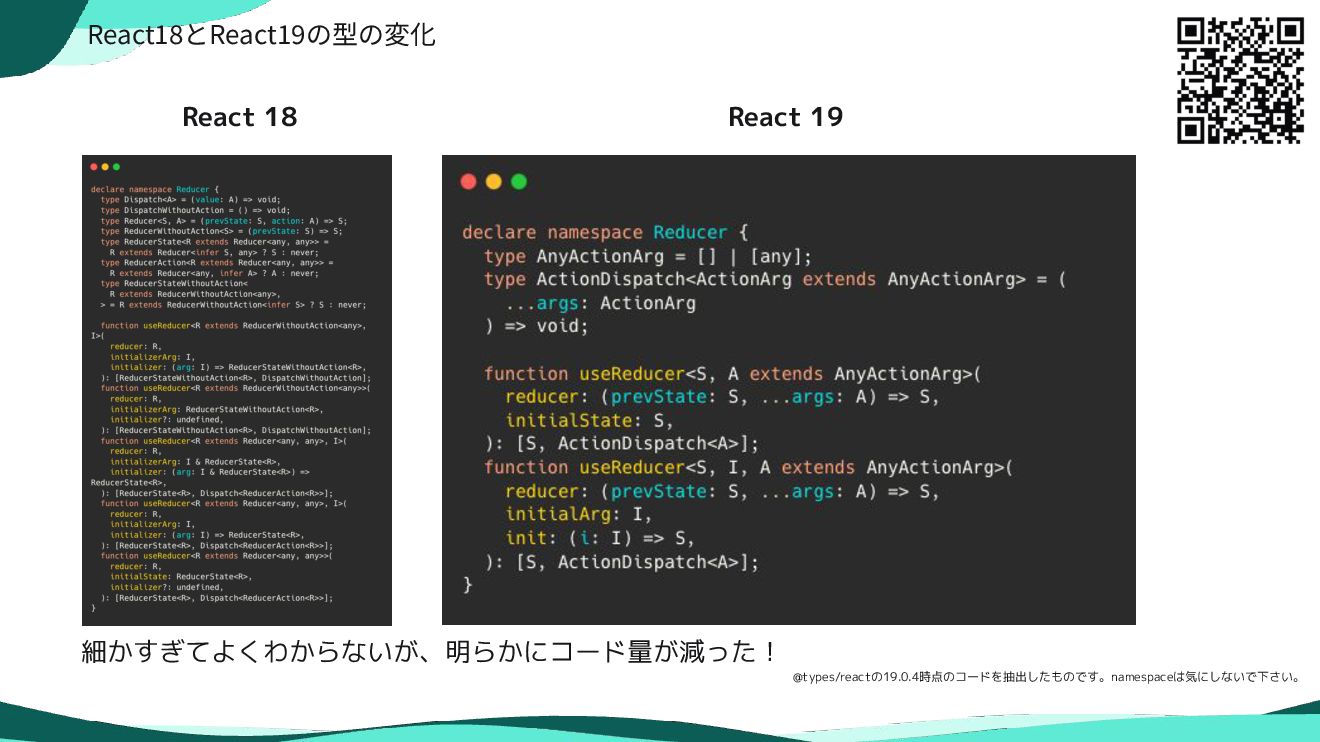Click the footnote about @types/react 19.0.4
The height and width of the screenshot is (742, 1320).
(1047, 677)
